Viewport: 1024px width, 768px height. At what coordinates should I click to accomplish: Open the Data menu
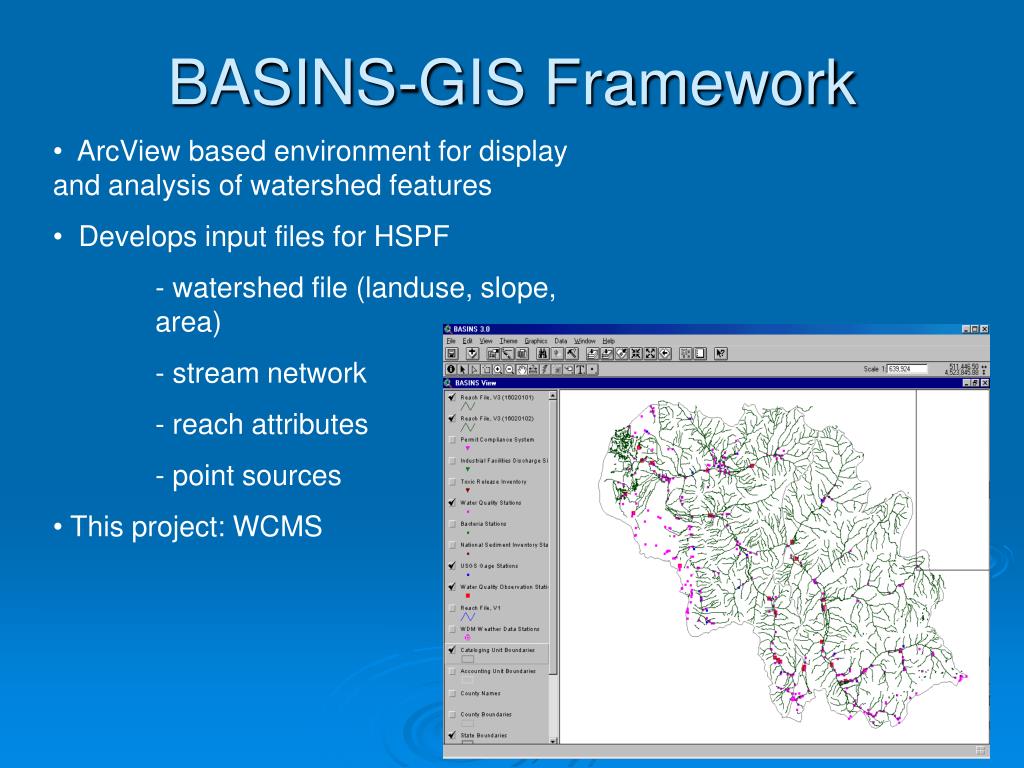click(561, 341)
